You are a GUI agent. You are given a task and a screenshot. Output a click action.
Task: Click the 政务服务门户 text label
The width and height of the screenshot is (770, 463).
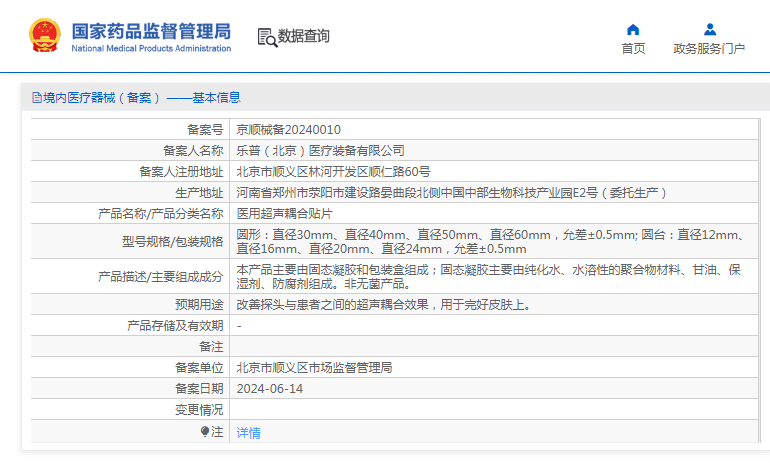(709, 49)
